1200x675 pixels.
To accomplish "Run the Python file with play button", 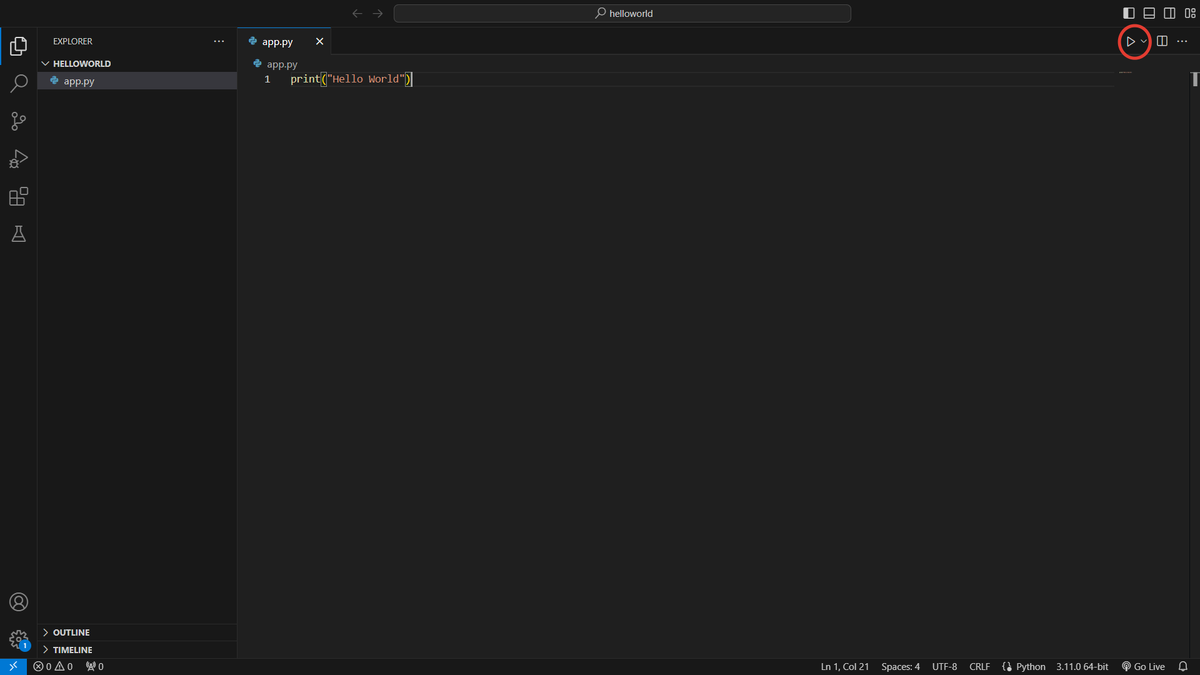I will pyautogui.click(x=1130, y=41).
